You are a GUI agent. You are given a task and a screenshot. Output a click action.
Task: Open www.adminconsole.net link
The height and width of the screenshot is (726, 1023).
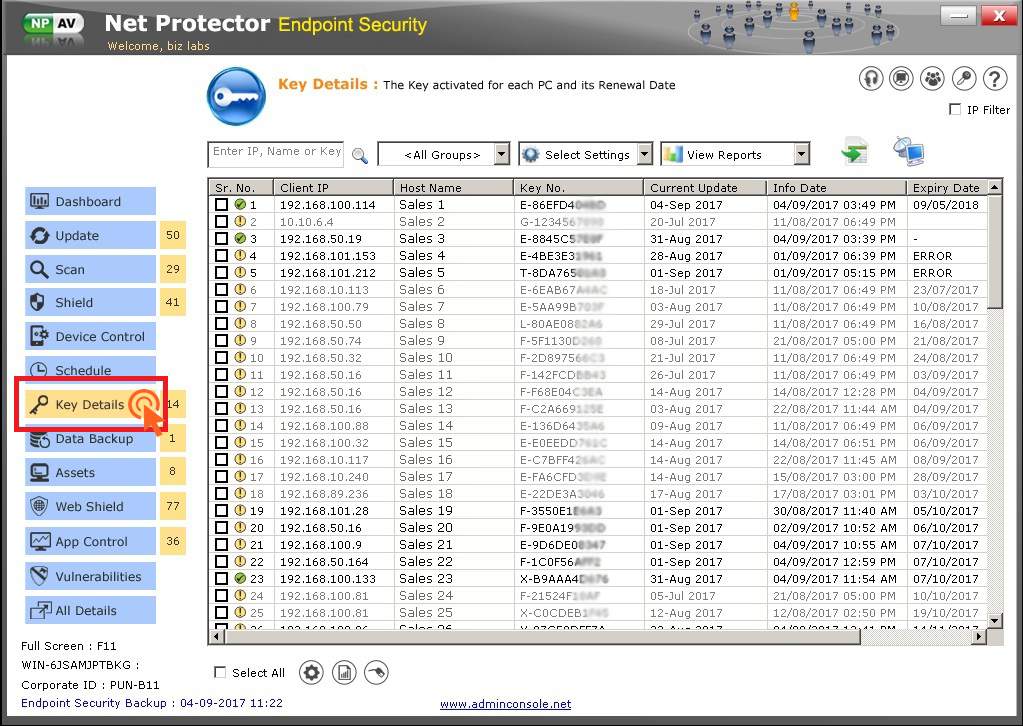(506, 704)
